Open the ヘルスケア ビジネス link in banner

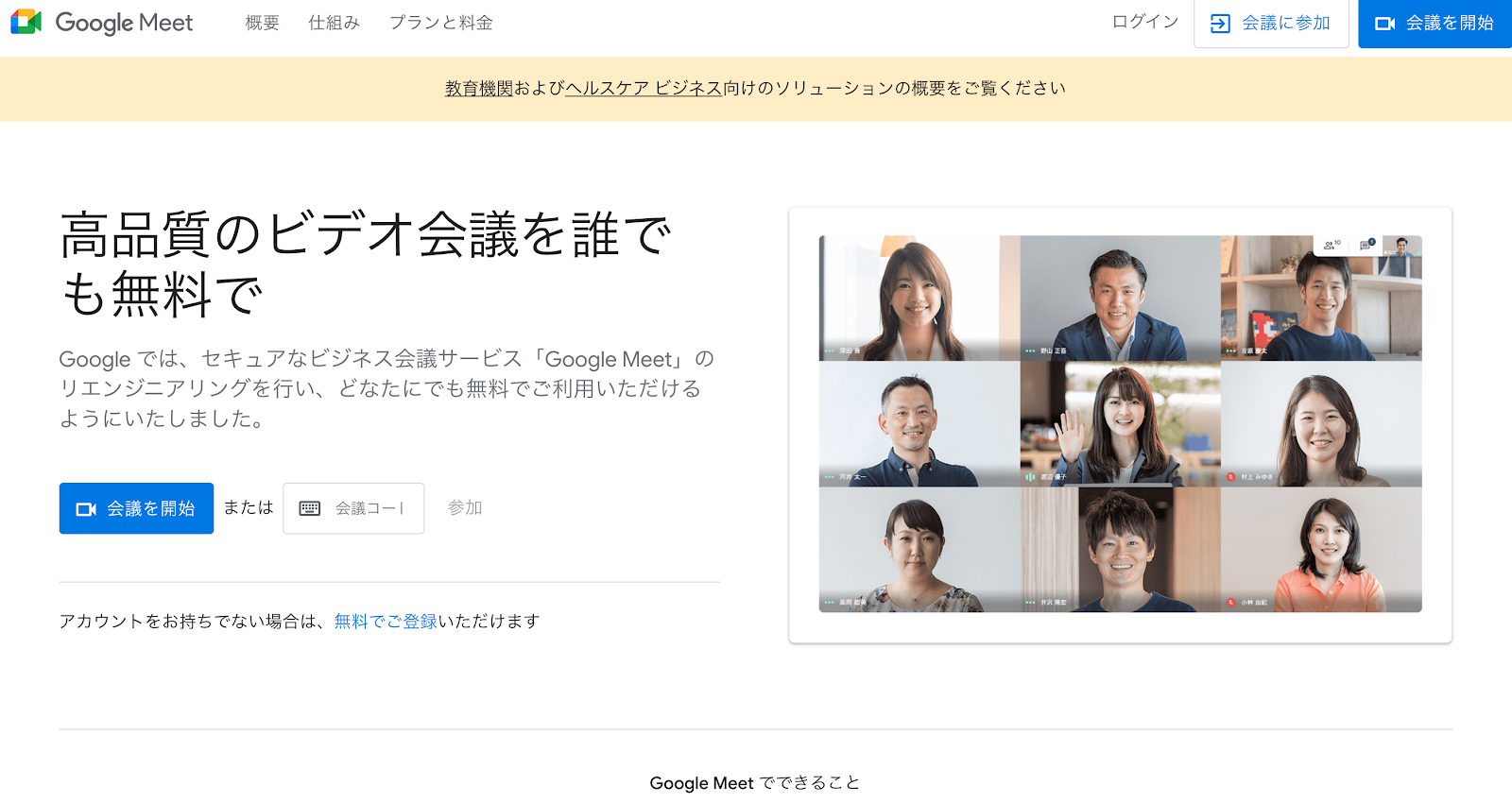tap(644, 88)
